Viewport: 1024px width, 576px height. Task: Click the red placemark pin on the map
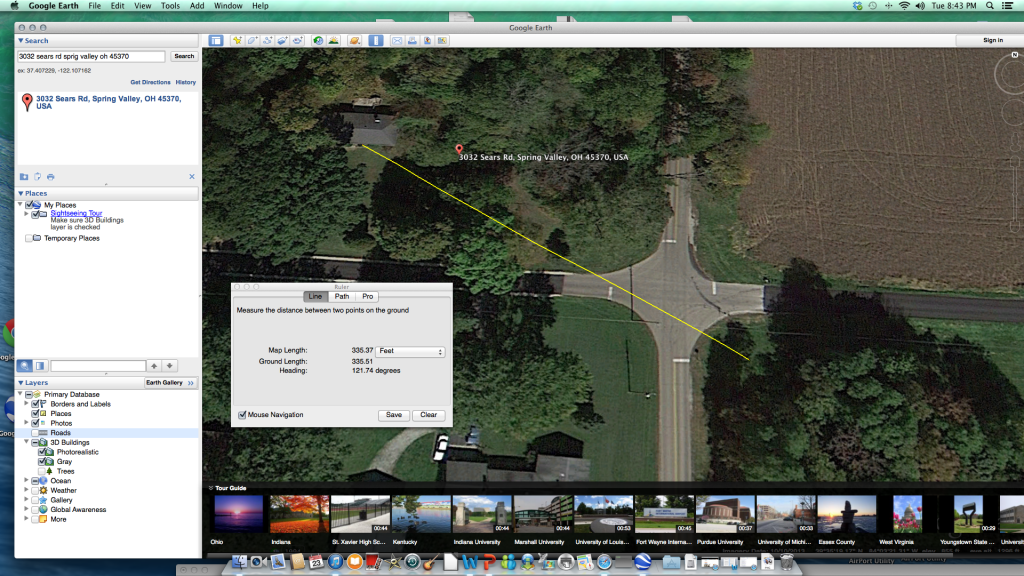pos(459,150)
